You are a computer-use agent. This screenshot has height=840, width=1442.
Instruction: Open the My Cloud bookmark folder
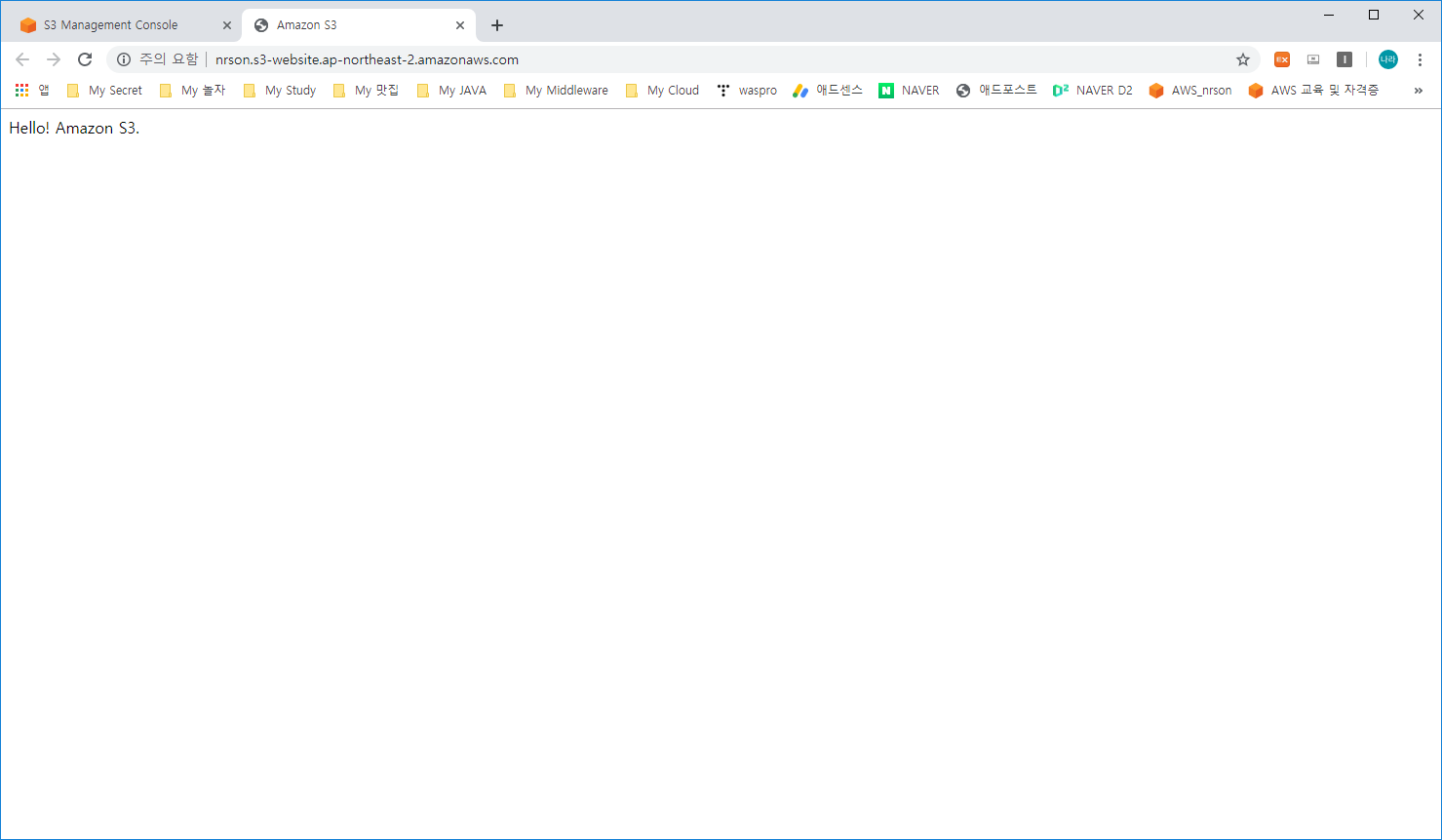tap(662, 90)
